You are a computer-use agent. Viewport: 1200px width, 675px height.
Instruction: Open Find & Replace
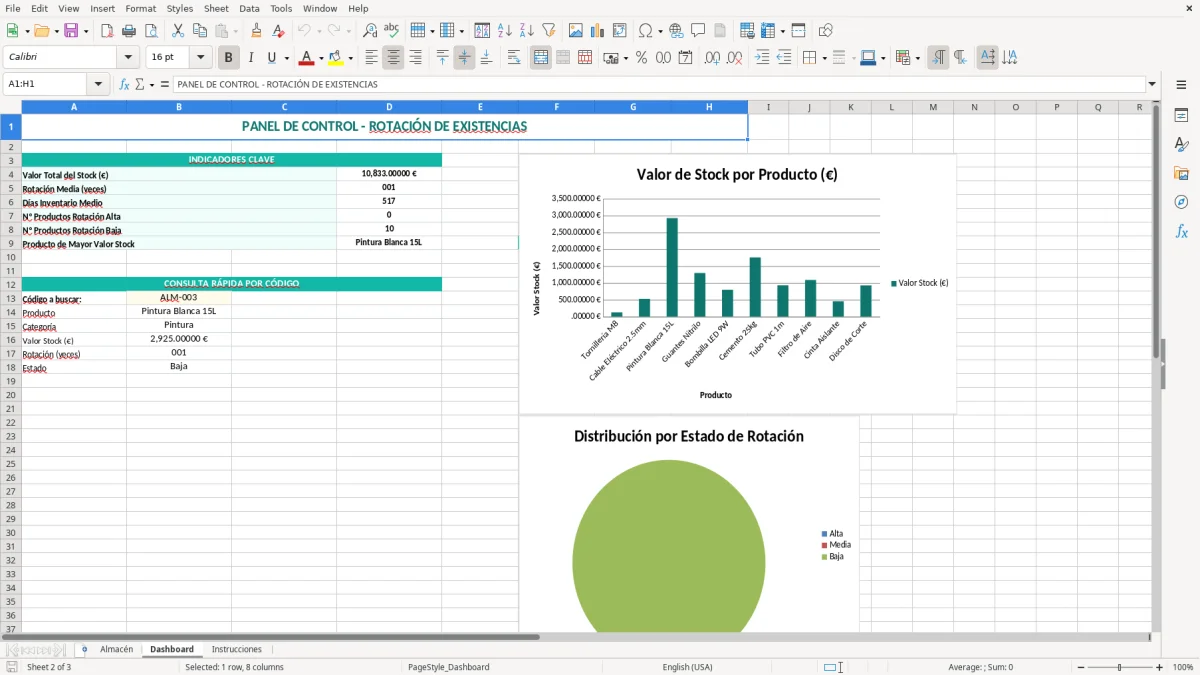coord(370,31)
